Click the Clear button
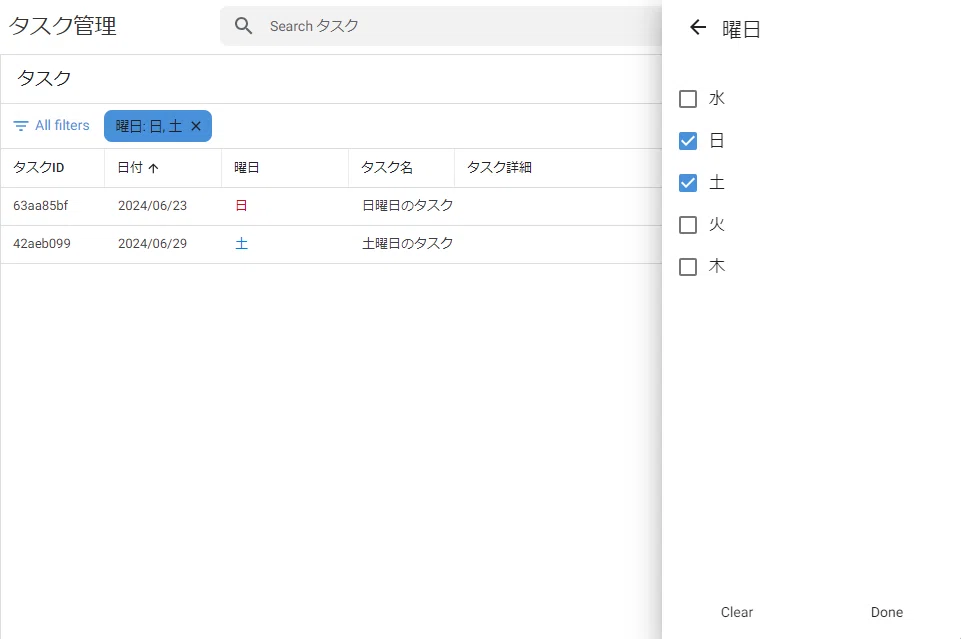 pyautogui.click(x=737, y=612)
